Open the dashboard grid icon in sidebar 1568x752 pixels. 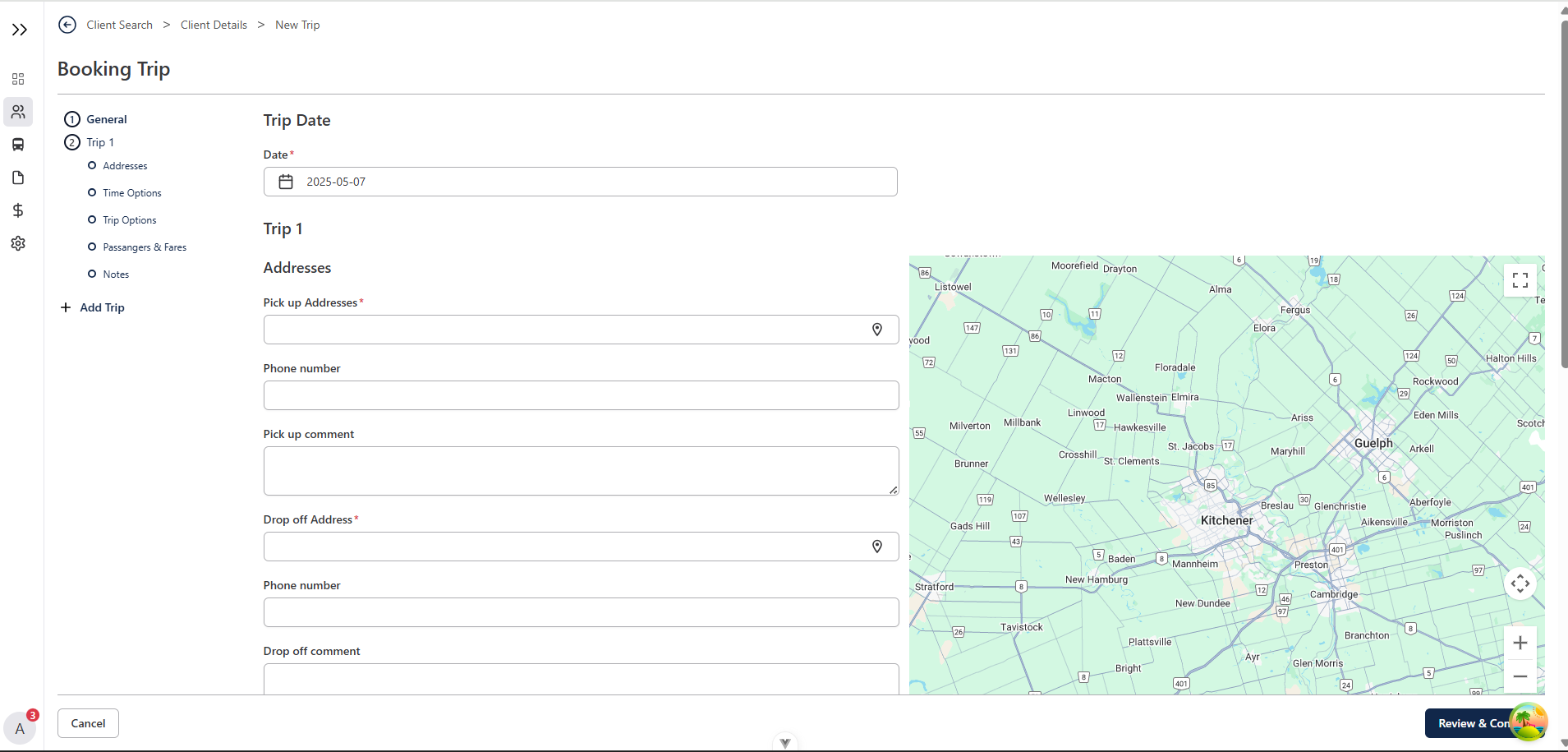pos(18,79)
